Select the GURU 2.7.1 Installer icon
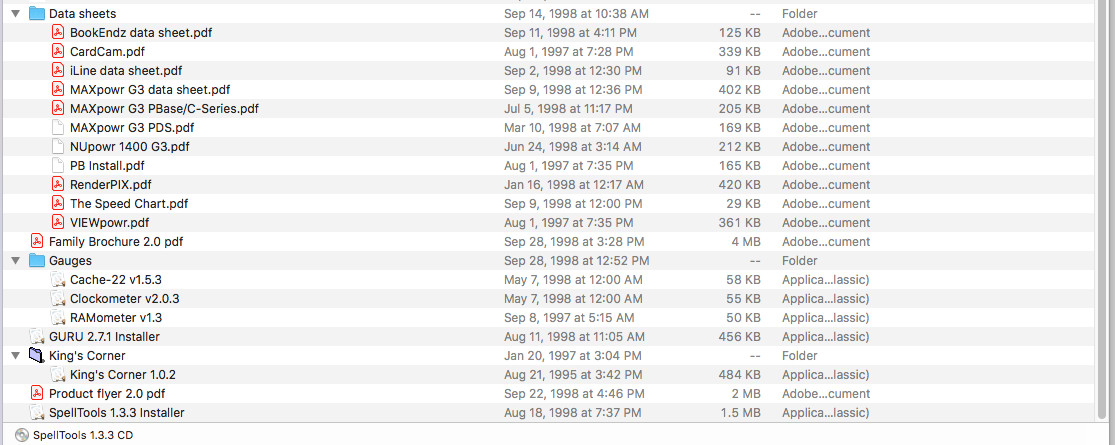The height and width of the screenshot is (445, 1115). [37, 336]
